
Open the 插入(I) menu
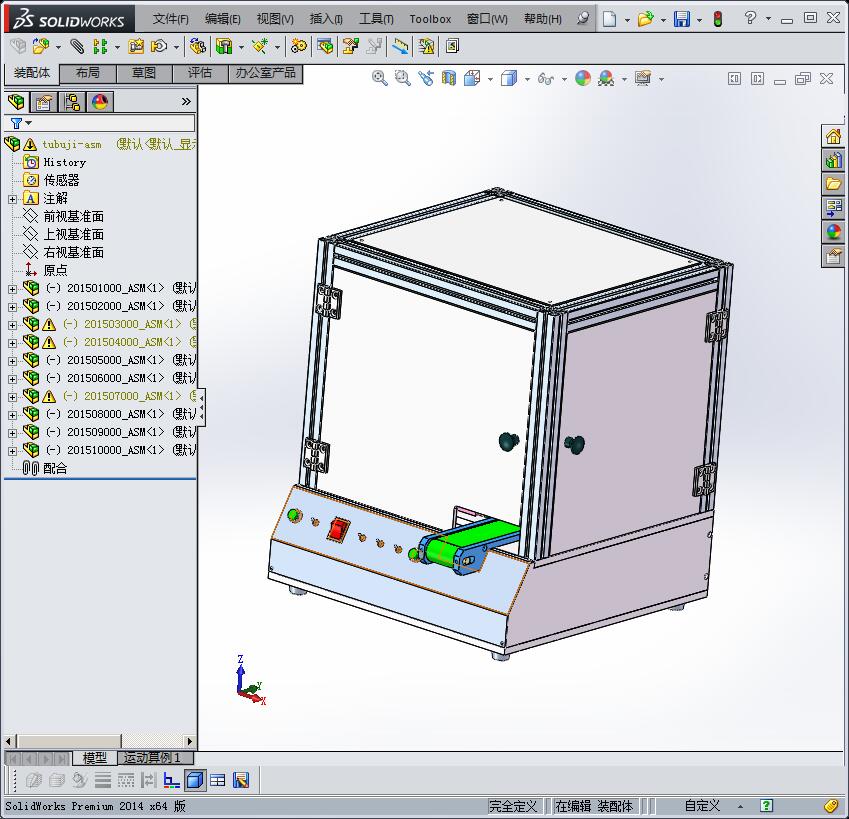(x=326, y=19)
